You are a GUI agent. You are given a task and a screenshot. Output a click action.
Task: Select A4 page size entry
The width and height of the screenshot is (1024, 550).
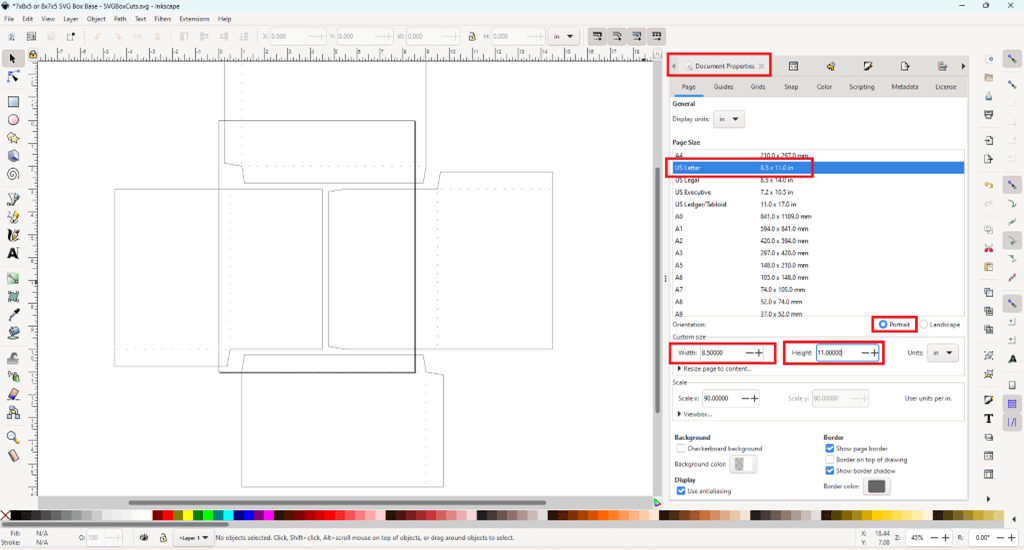[679, 155]
